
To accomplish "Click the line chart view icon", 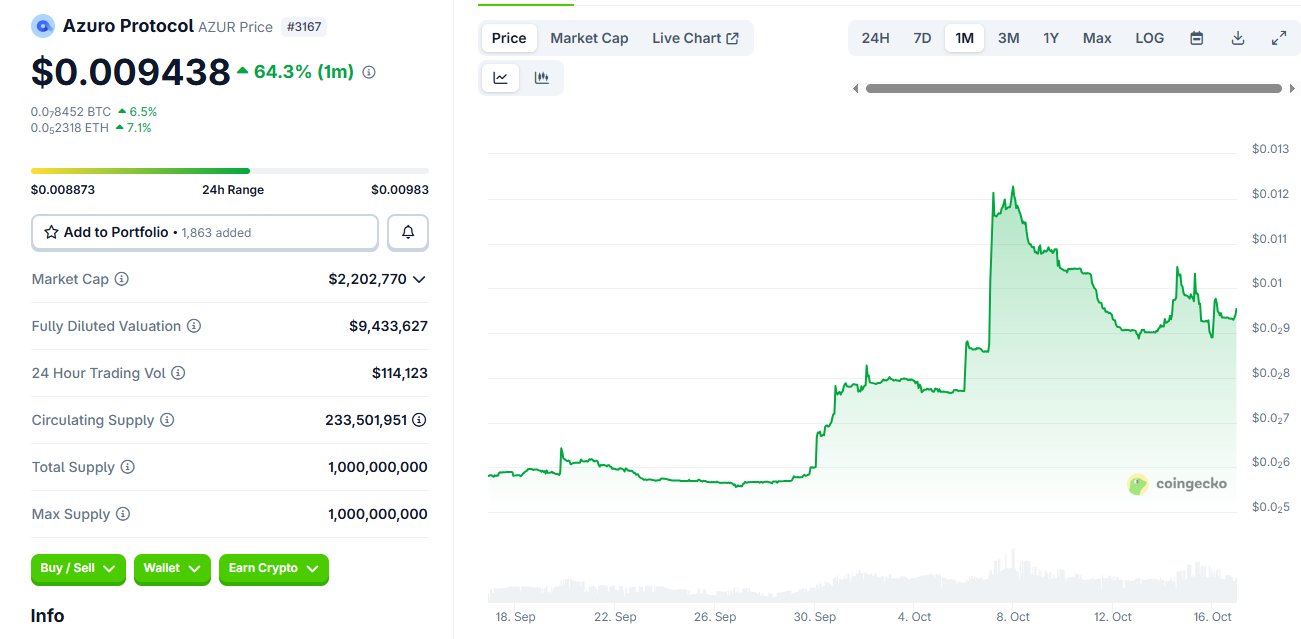I will [501, 78].
